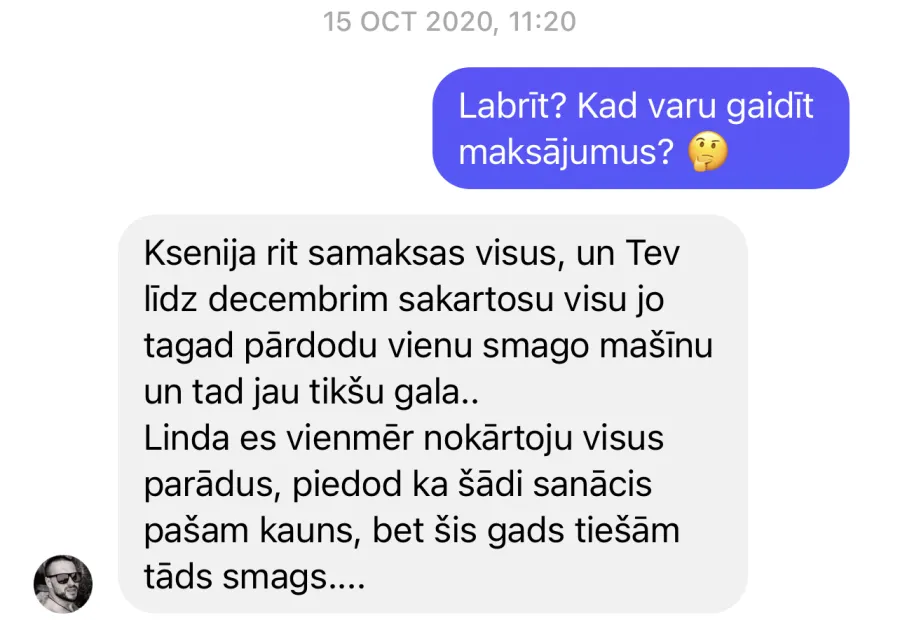Click the name "Ksenija" in the reply
The image size is (900, 620).
(x=199, y=254)
